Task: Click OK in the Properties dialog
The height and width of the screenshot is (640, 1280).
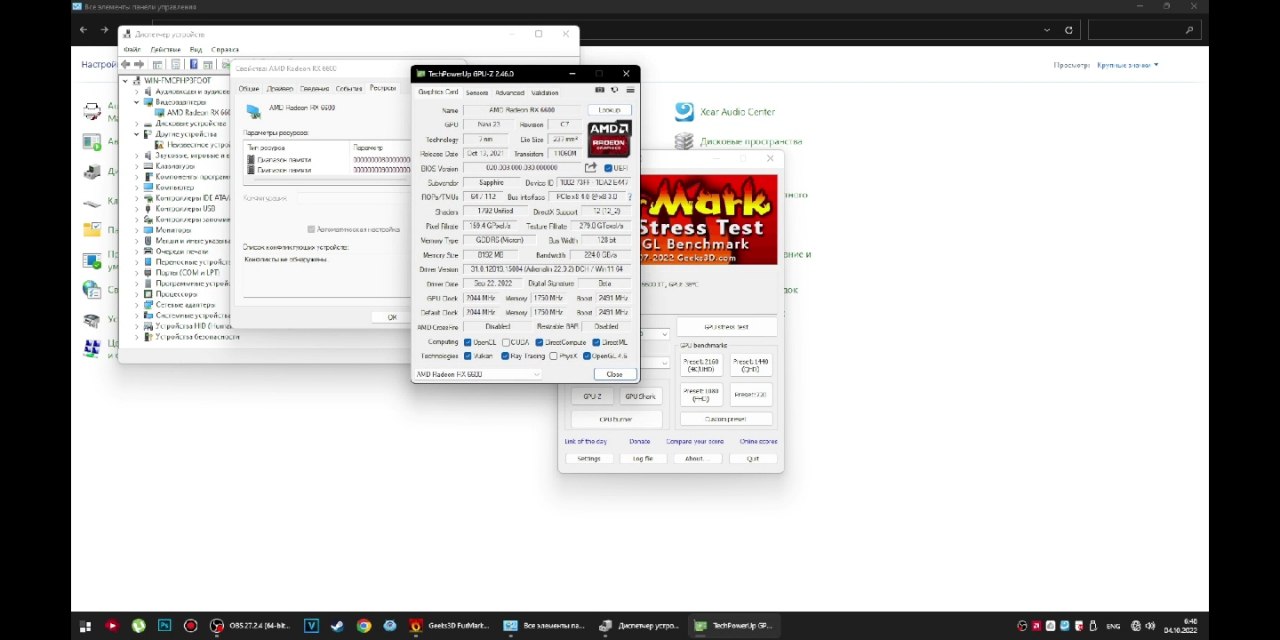Action: (392, 317)
